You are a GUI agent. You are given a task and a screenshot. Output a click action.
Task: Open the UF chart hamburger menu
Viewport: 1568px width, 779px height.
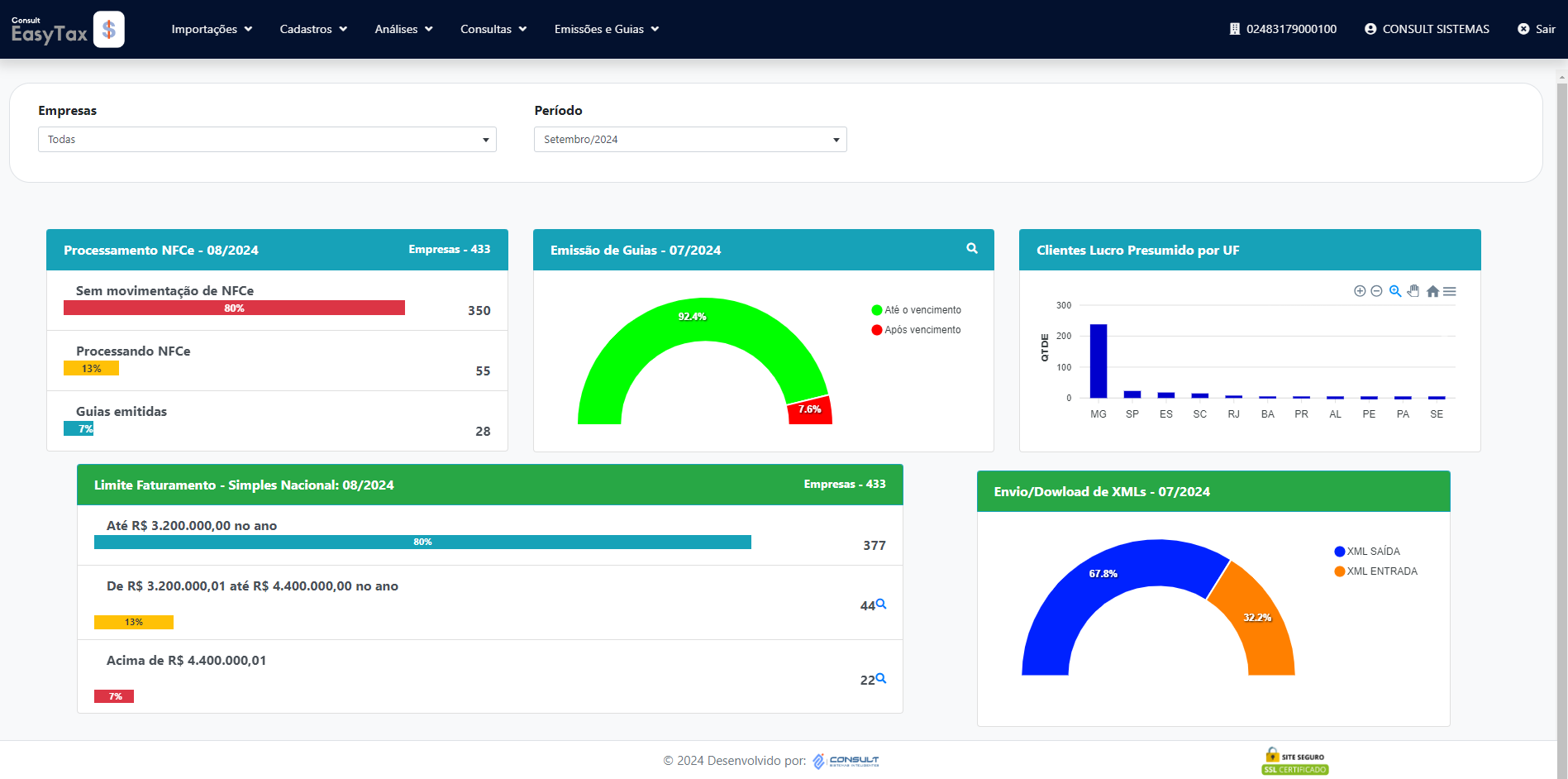point(1450,291)
